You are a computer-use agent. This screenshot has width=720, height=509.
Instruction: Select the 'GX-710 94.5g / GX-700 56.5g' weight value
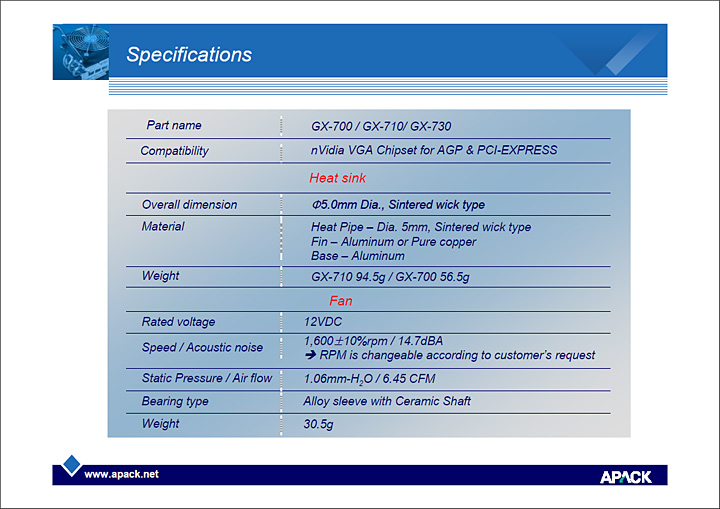[390, 275]
